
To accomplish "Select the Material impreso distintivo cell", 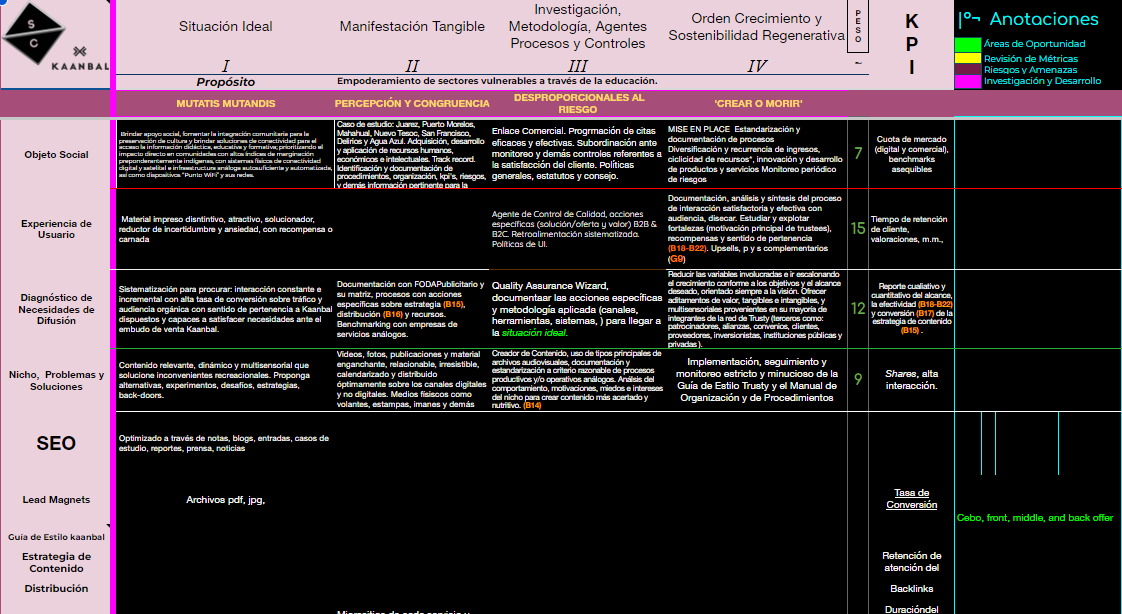I will [225, 229].
